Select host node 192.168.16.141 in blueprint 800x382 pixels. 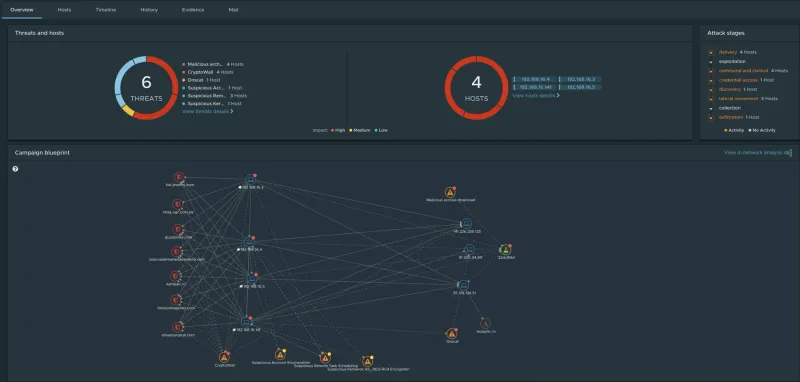click(246, 321)
